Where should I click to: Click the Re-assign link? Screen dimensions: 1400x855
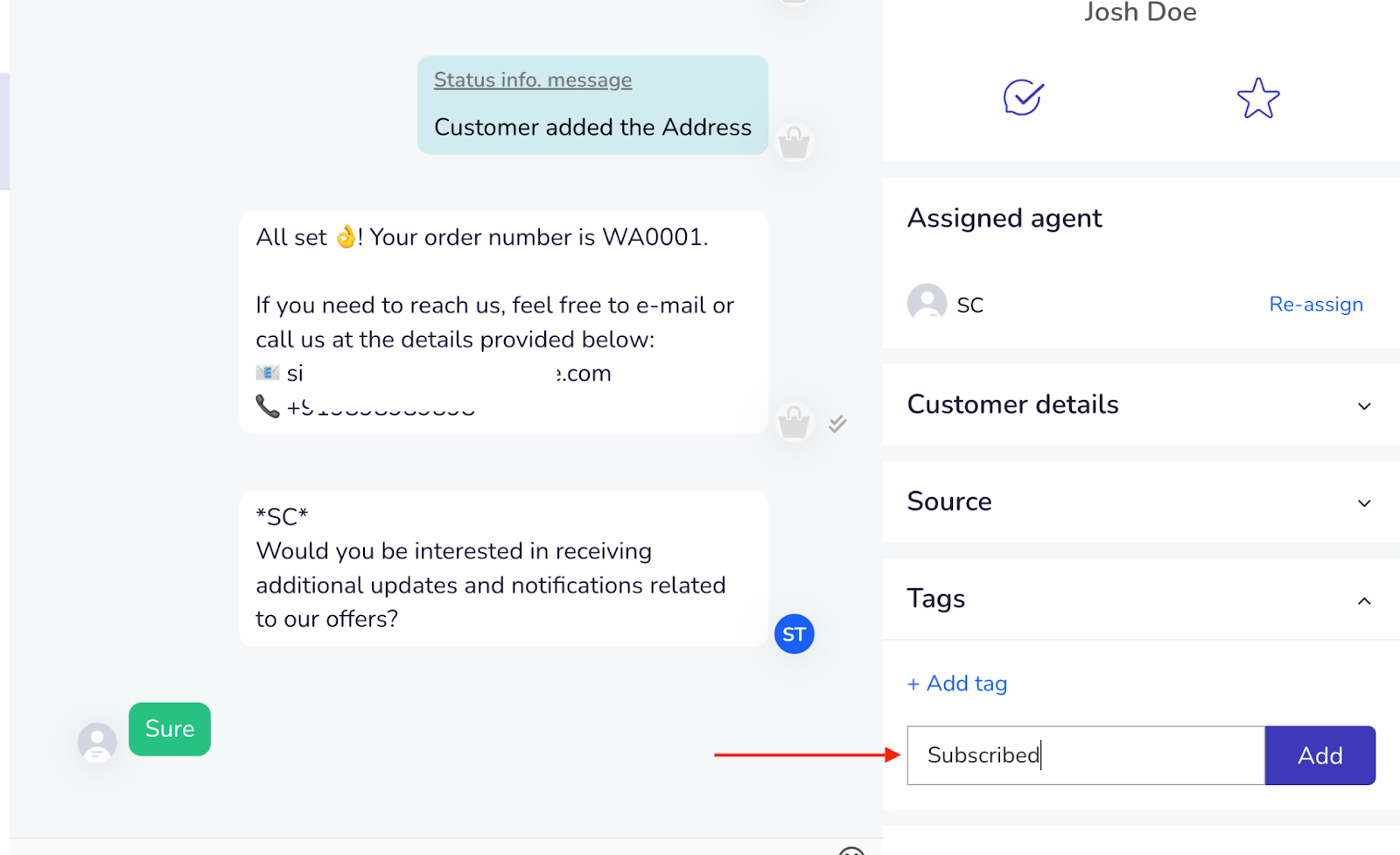(1316, 305)
